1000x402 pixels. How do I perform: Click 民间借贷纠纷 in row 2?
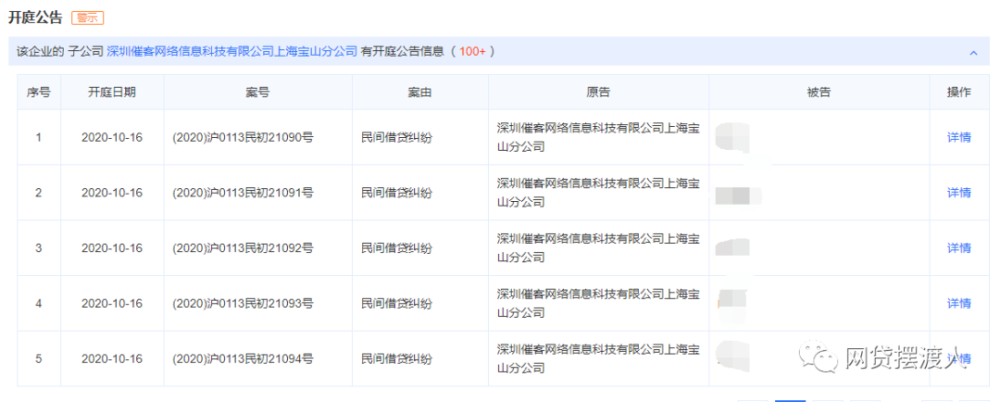pos(397,193)
